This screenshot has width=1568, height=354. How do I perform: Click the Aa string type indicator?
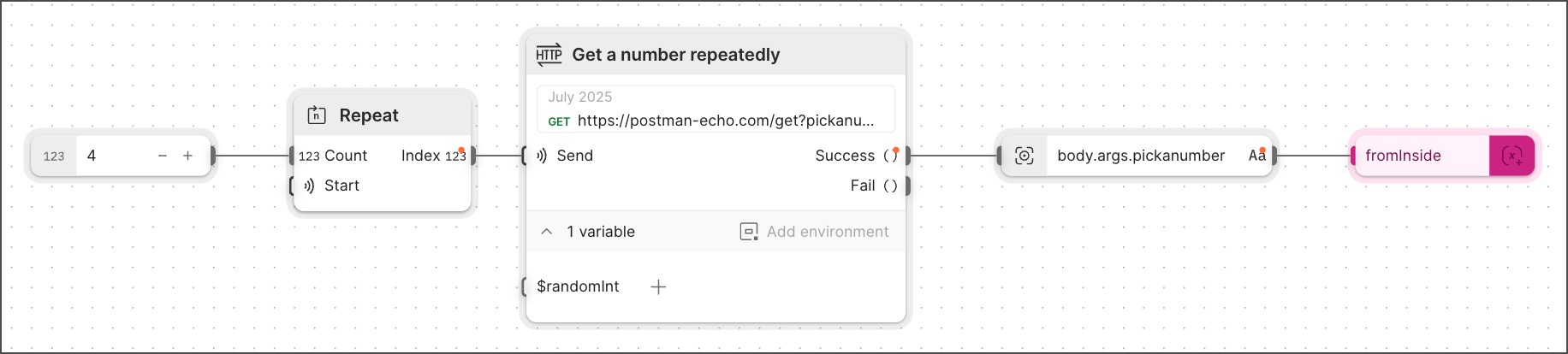1256,156
